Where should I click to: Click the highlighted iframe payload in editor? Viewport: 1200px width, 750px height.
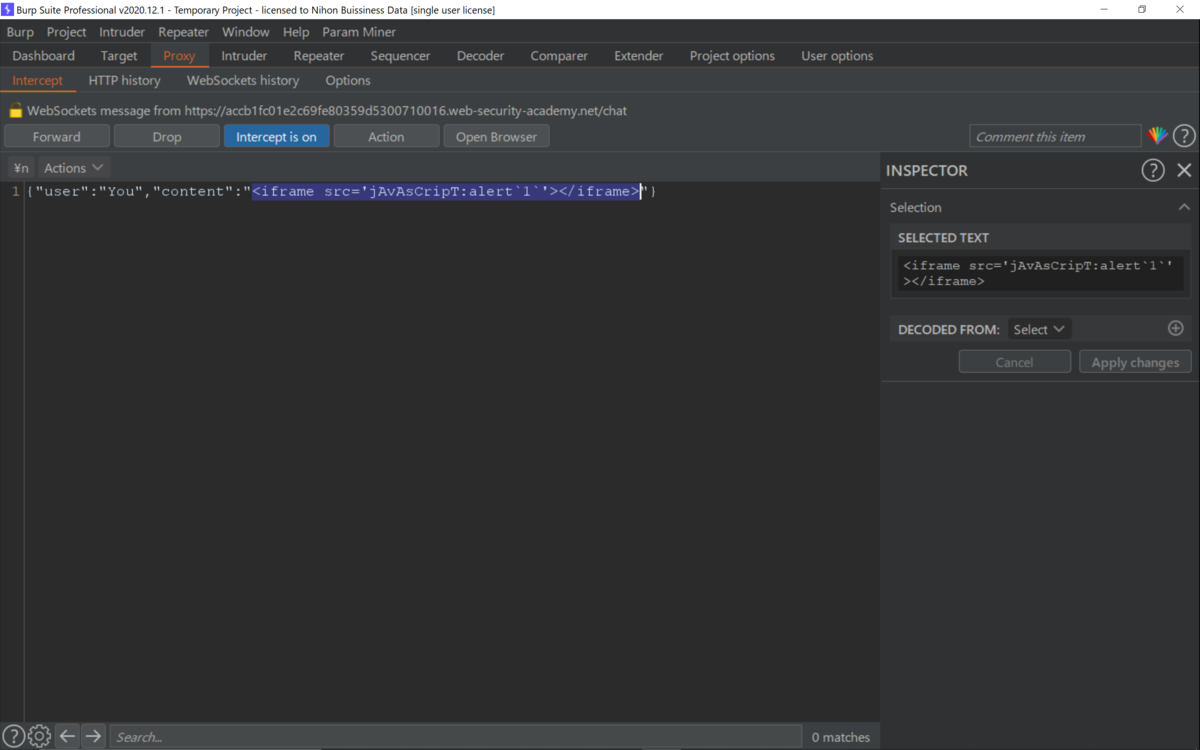[x=446, y=191]
